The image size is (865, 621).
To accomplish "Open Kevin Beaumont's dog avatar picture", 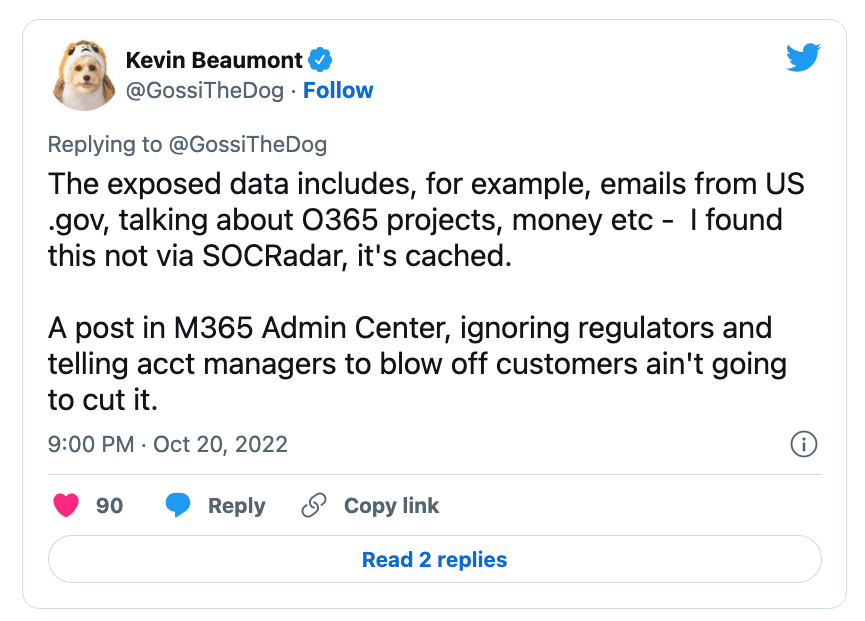I will pos(80,75).
